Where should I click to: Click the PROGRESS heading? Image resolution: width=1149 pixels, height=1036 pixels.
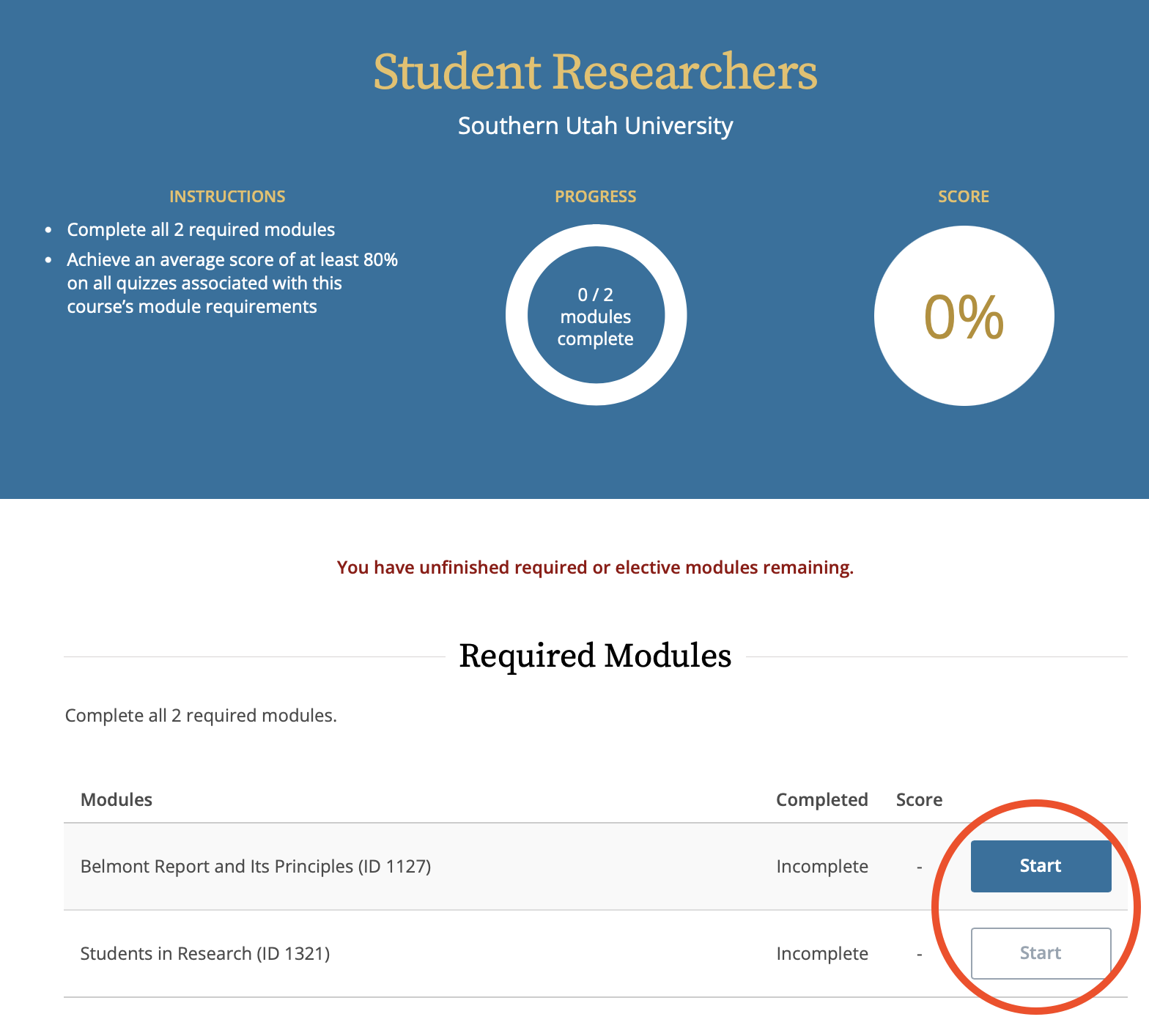[x=595, y=196]
